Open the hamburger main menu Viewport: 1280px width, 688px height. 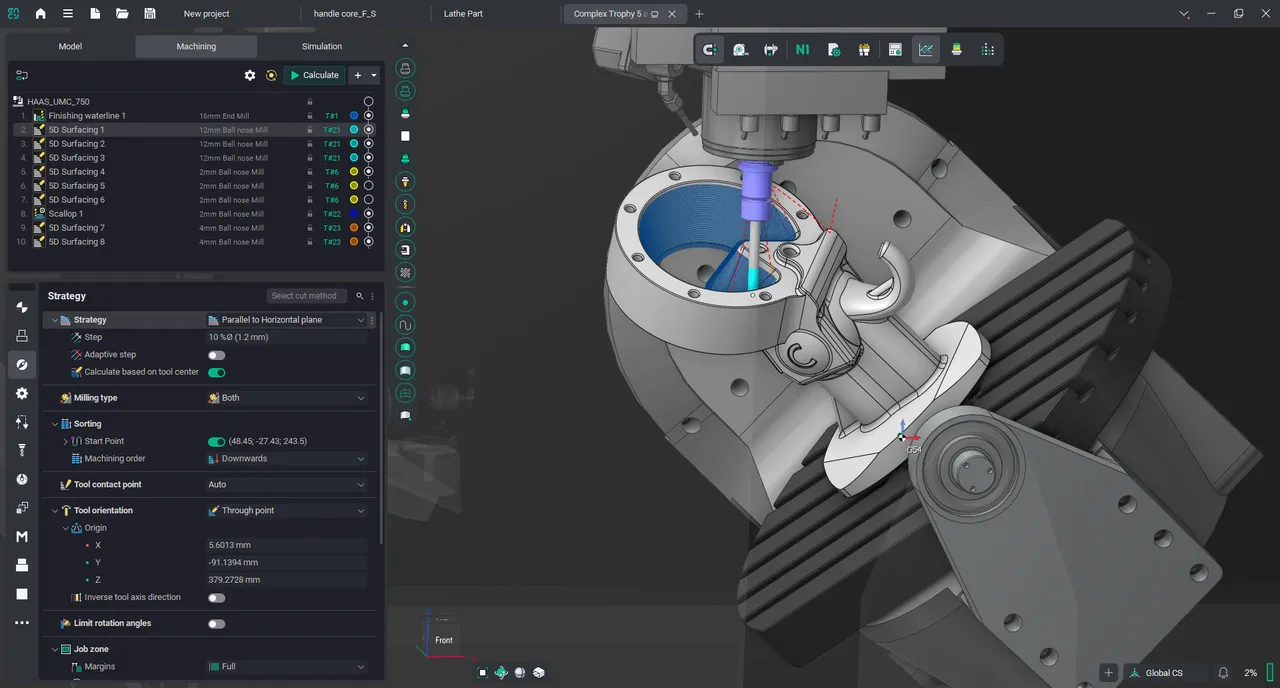[67, 14]
